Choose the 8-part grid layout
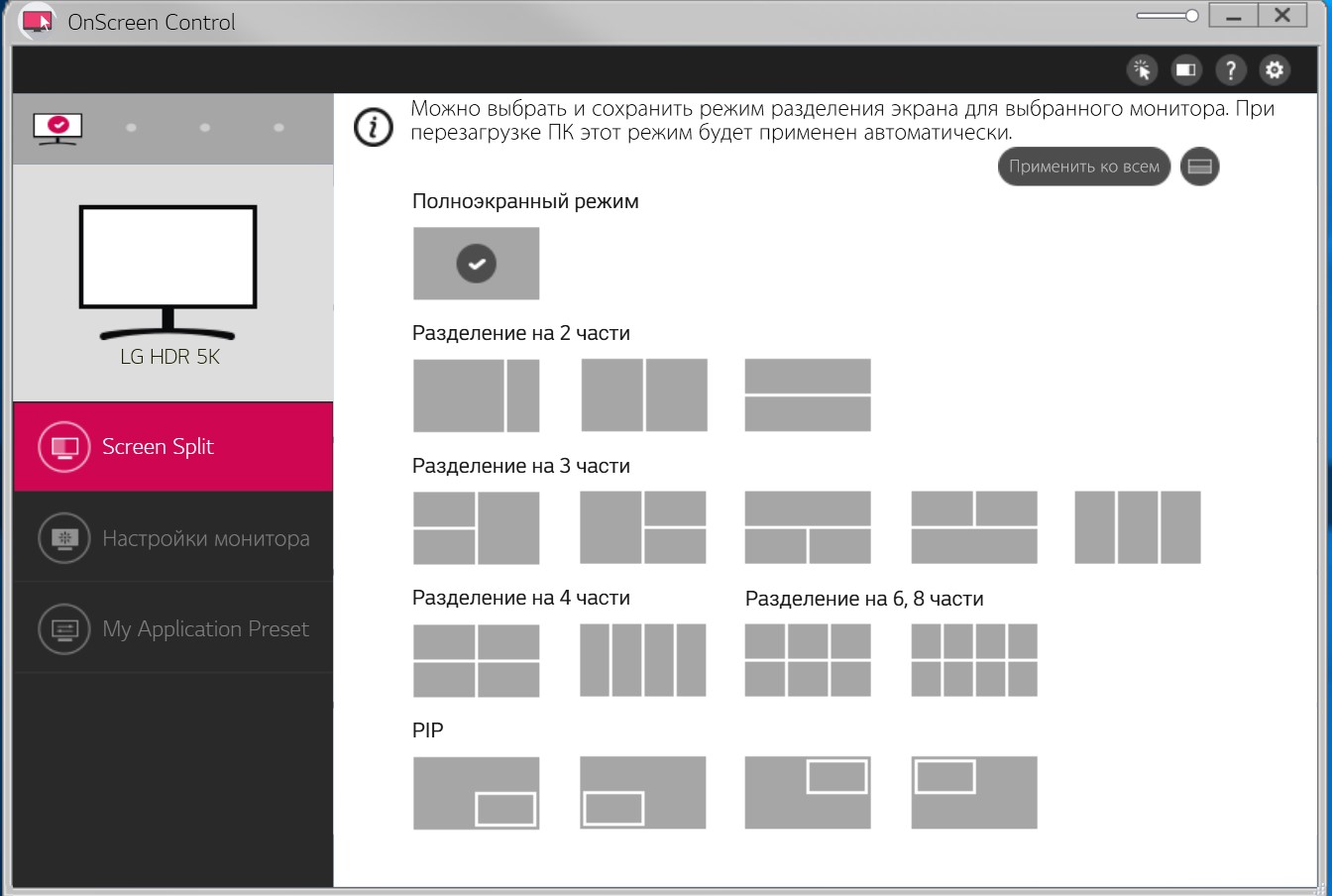Screen dimensions: 1332x896 pos(974,660)
